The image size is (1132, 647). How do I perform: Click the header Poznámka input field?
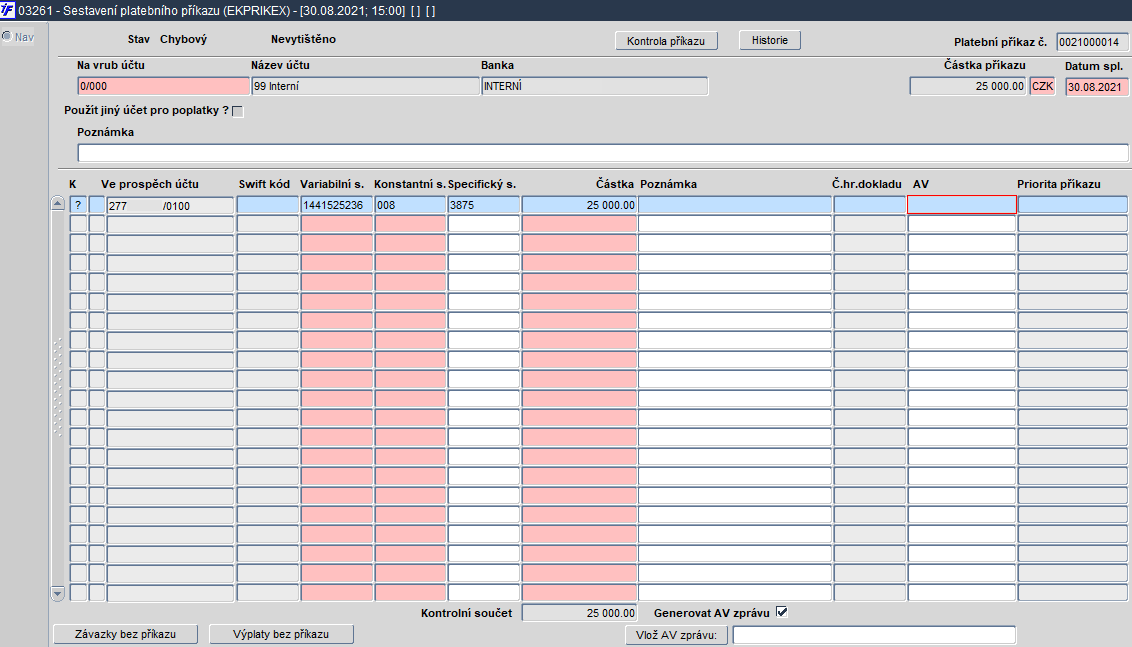[x=603, y=153]
